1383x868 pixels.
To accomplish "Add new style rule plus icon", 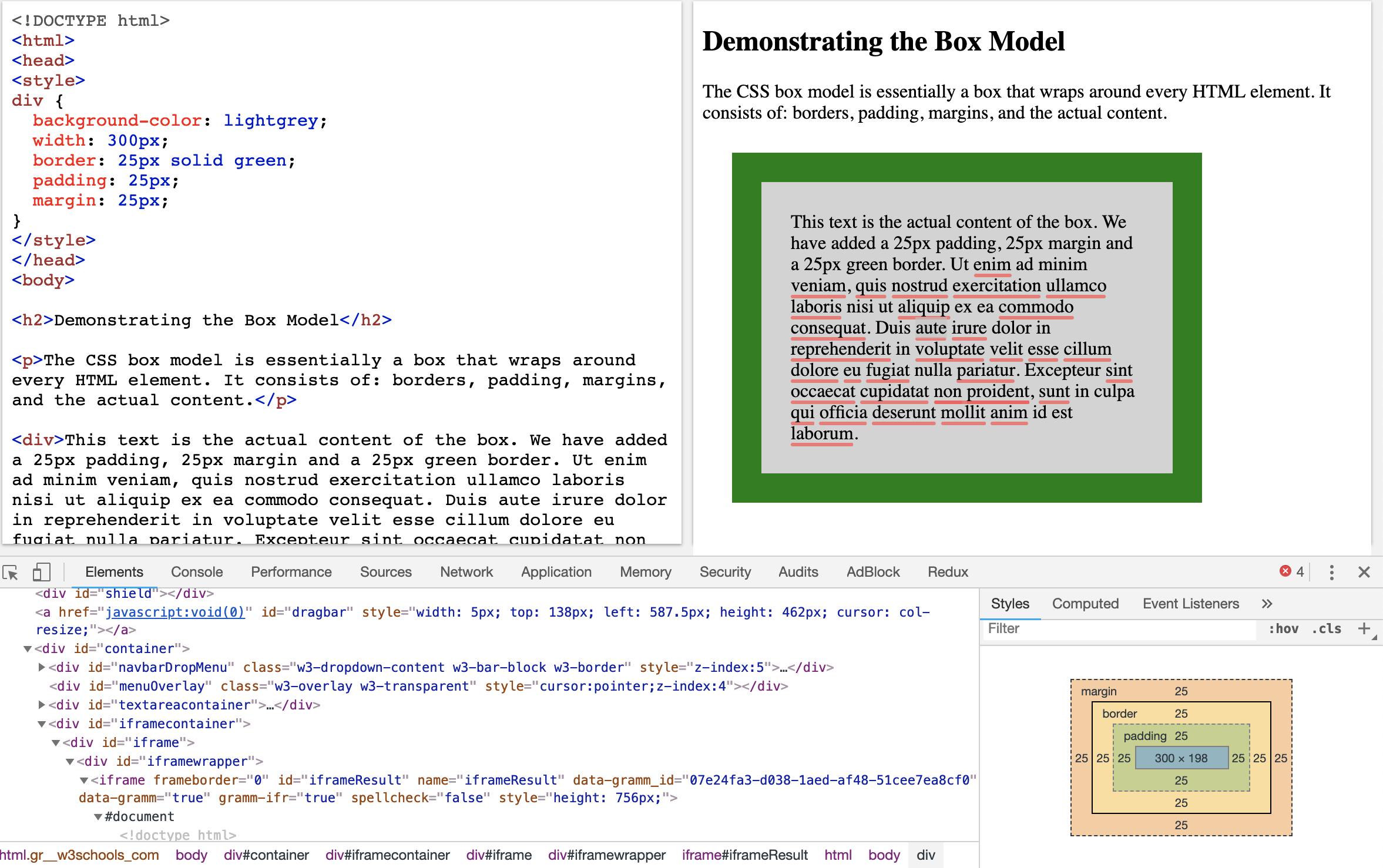I will tap(1364, 628).
